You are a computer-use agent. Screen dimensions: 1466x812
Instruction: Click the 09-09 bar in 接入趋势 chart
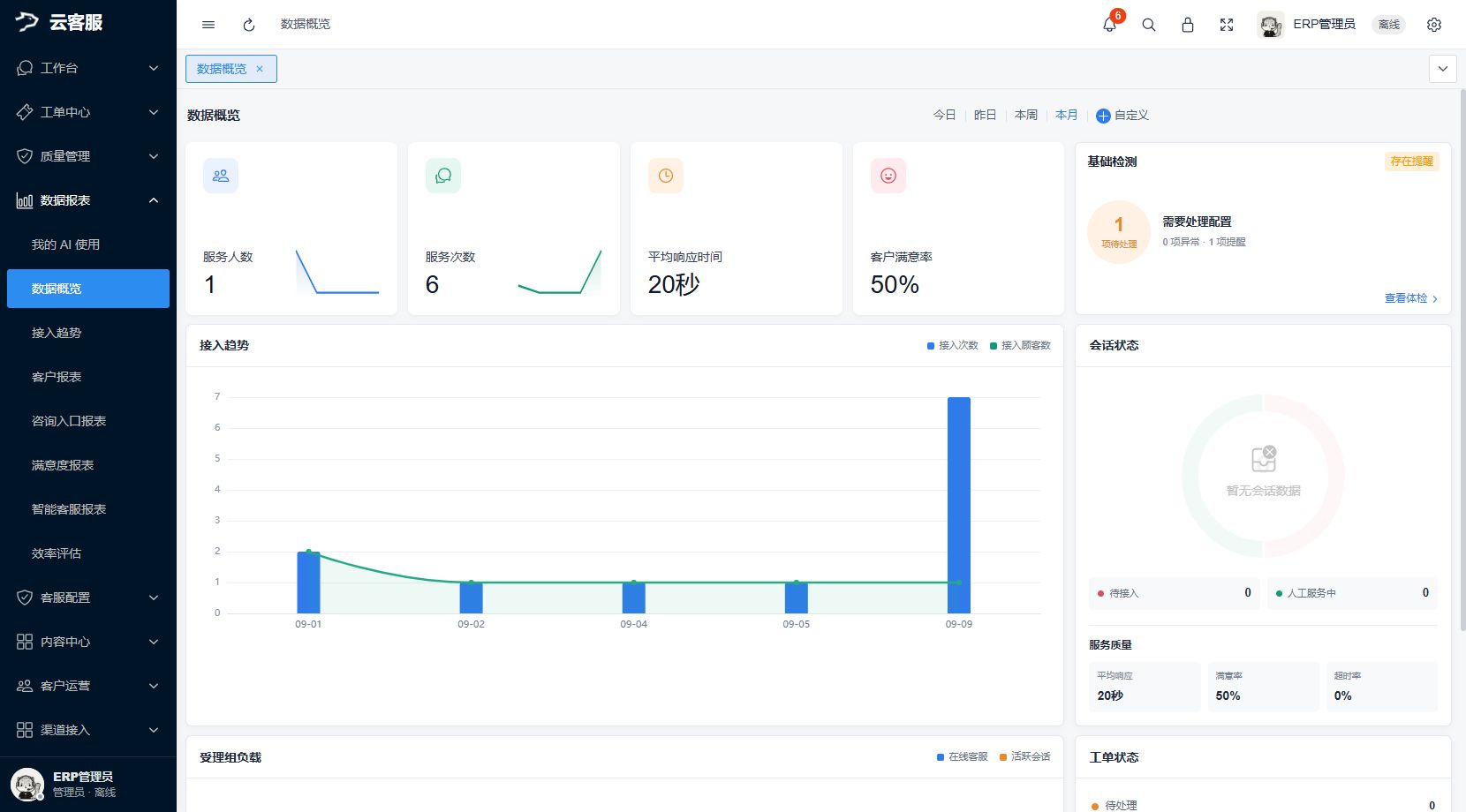(959, 505)
